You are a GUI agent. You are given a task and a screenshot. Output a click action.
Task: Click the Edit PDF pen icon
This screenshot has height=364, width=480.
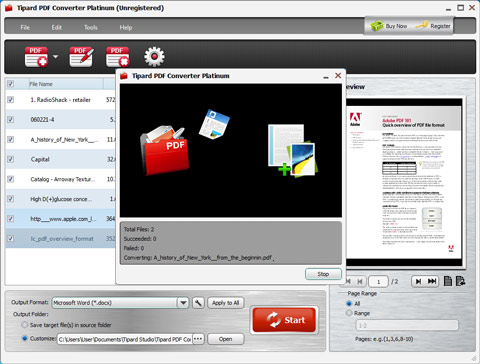81,57
